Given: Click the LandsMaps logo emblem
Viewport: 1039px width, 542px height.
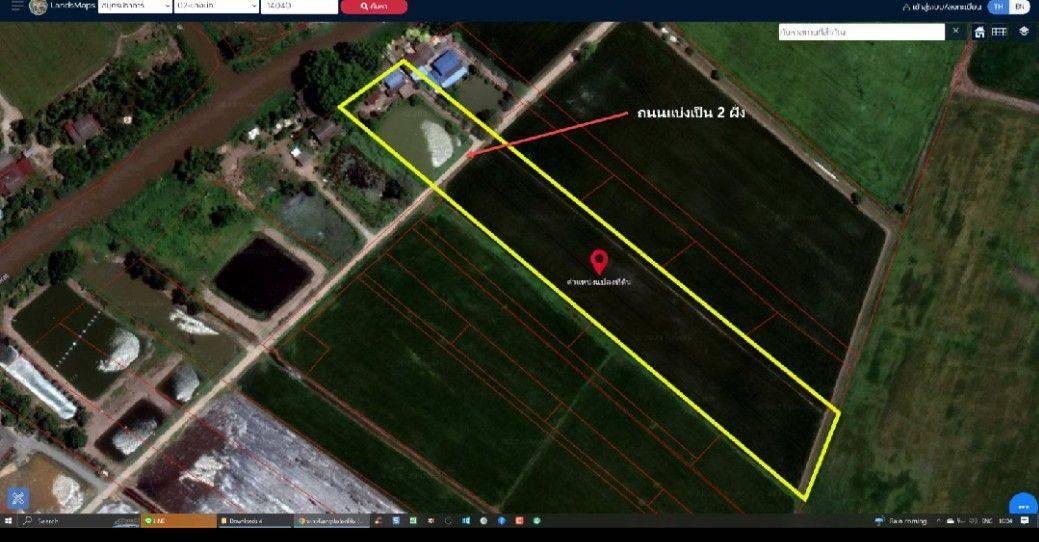Looking at the screenshot, I should 38,6.
